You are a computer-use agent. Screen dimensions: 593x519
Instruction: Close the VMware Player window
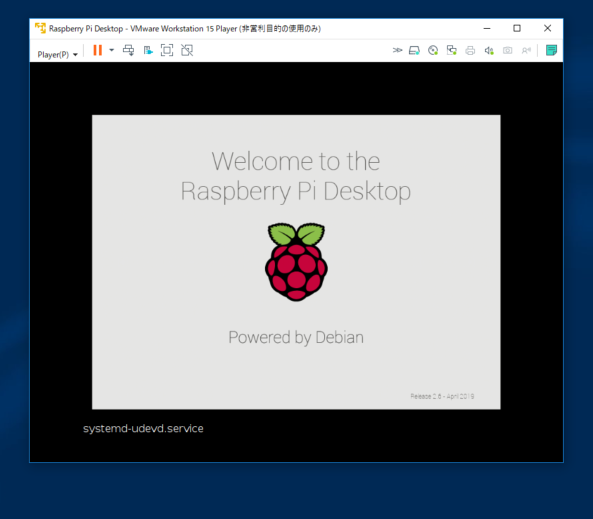(547, 28)
